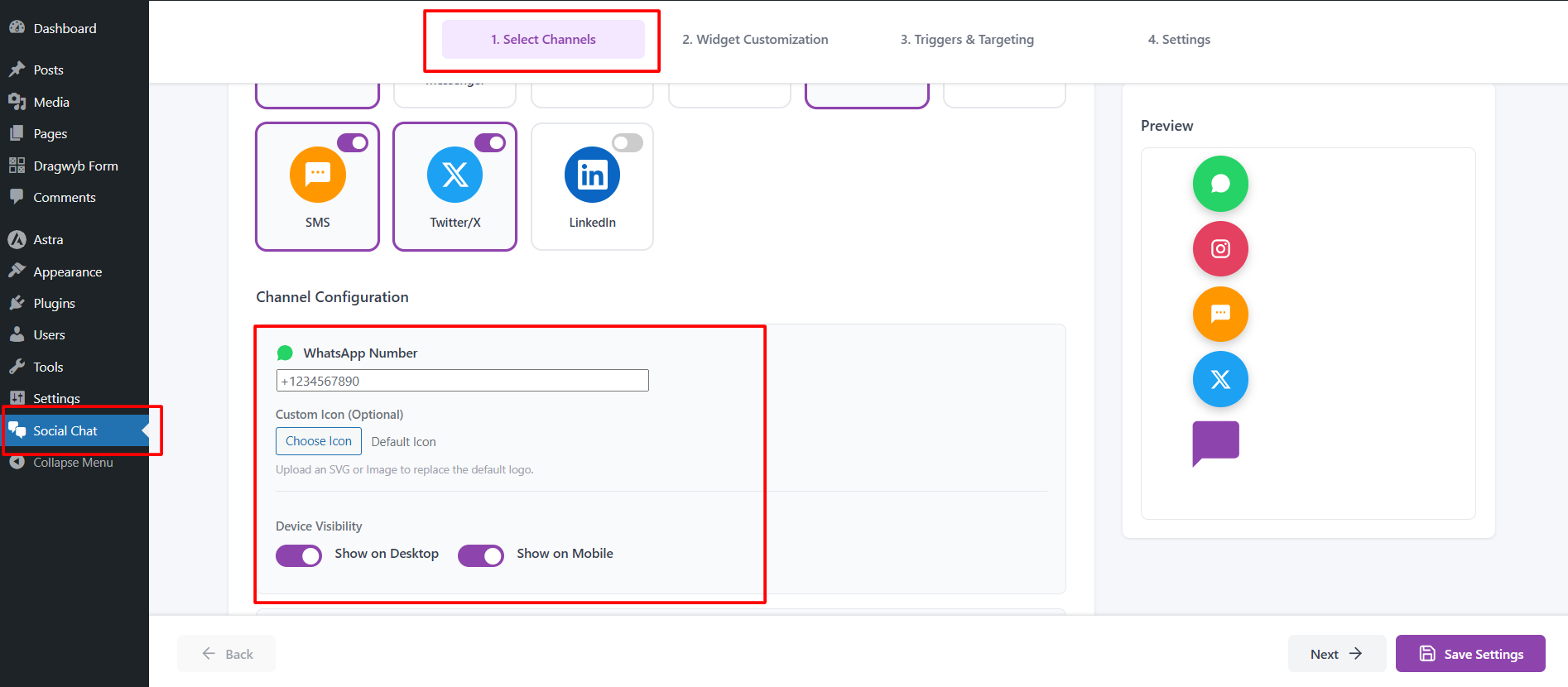Open the Widget Customization step tab
Image resolution: width=1568 pixels, height=687 pixels.
tap(755, 40)
